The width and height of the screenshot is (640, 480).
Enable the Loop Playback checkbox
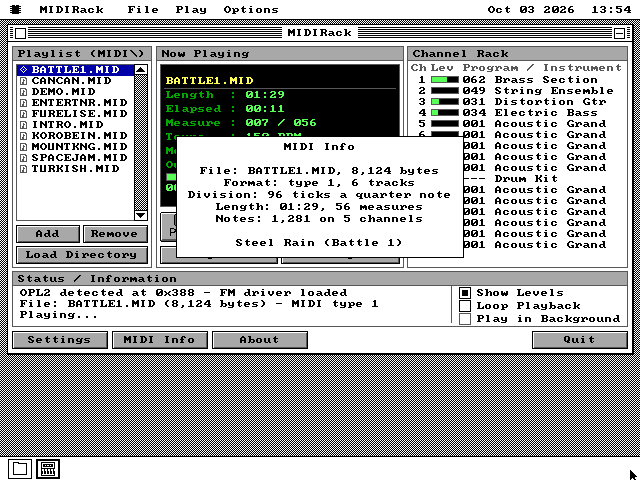click(x=464, y=306)
